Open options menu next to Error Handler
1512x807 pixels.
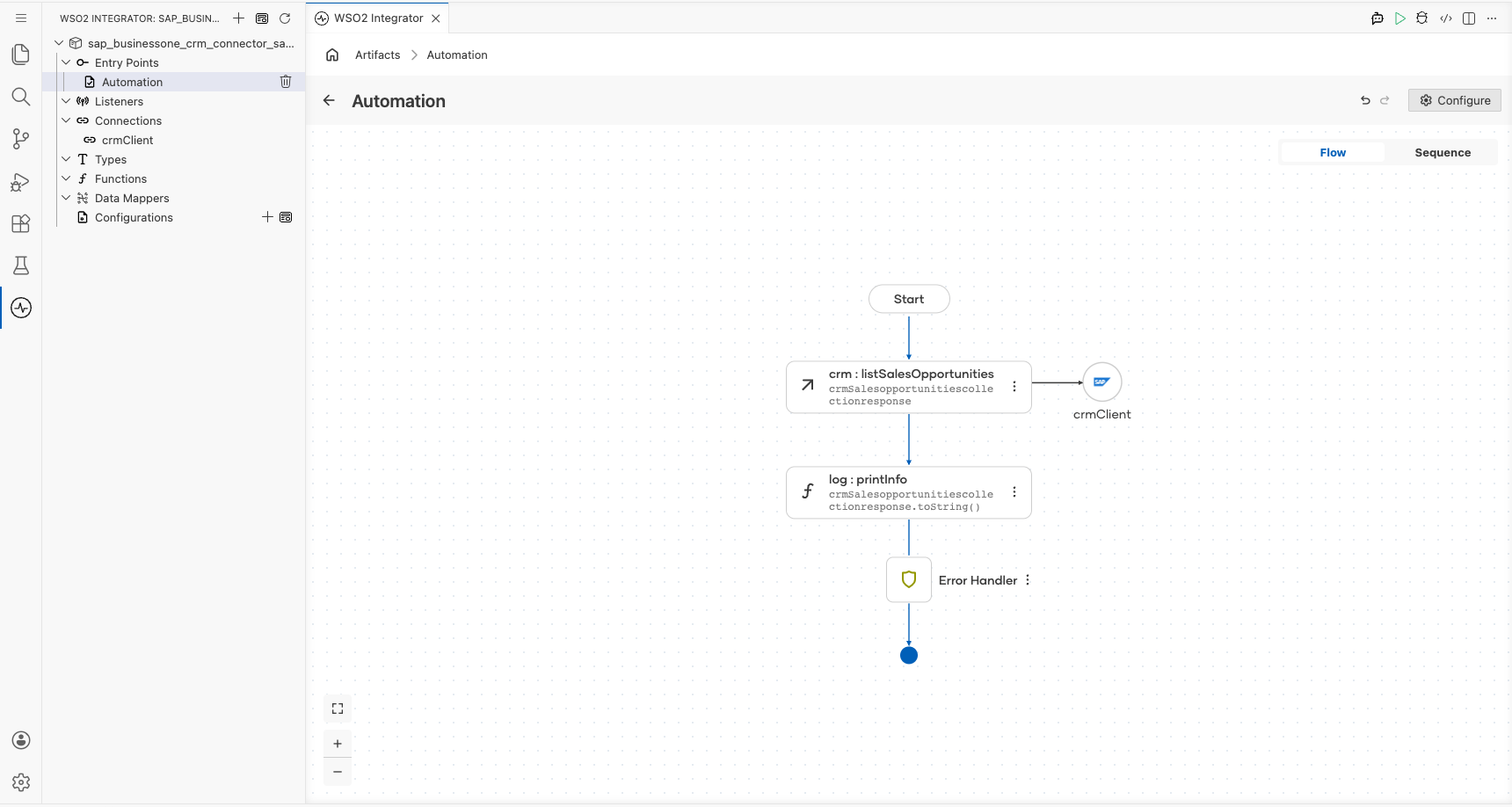[1028, 580]
